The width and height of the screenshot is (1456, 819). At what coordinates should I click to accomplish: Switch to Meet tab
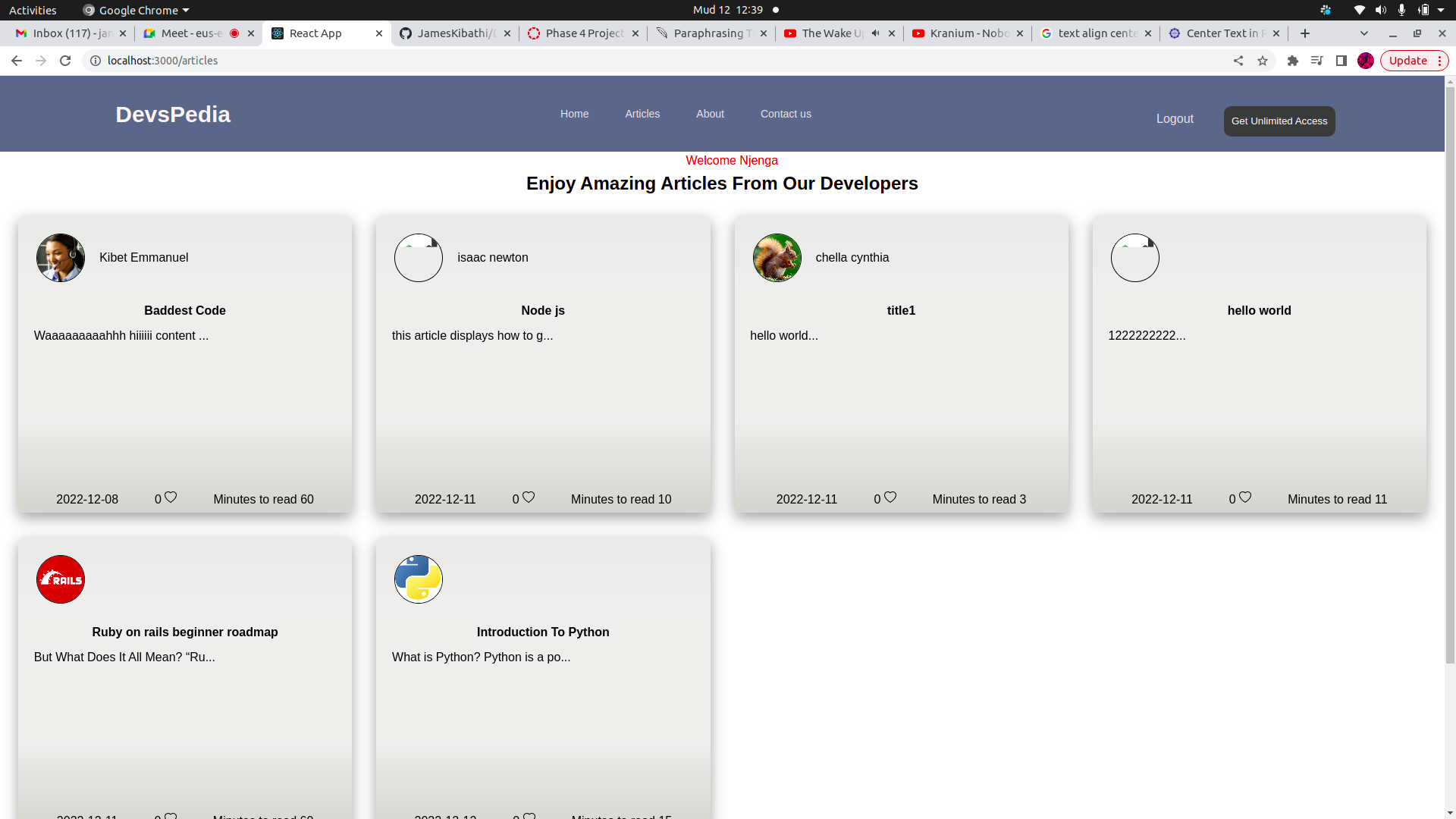(193, 33)
